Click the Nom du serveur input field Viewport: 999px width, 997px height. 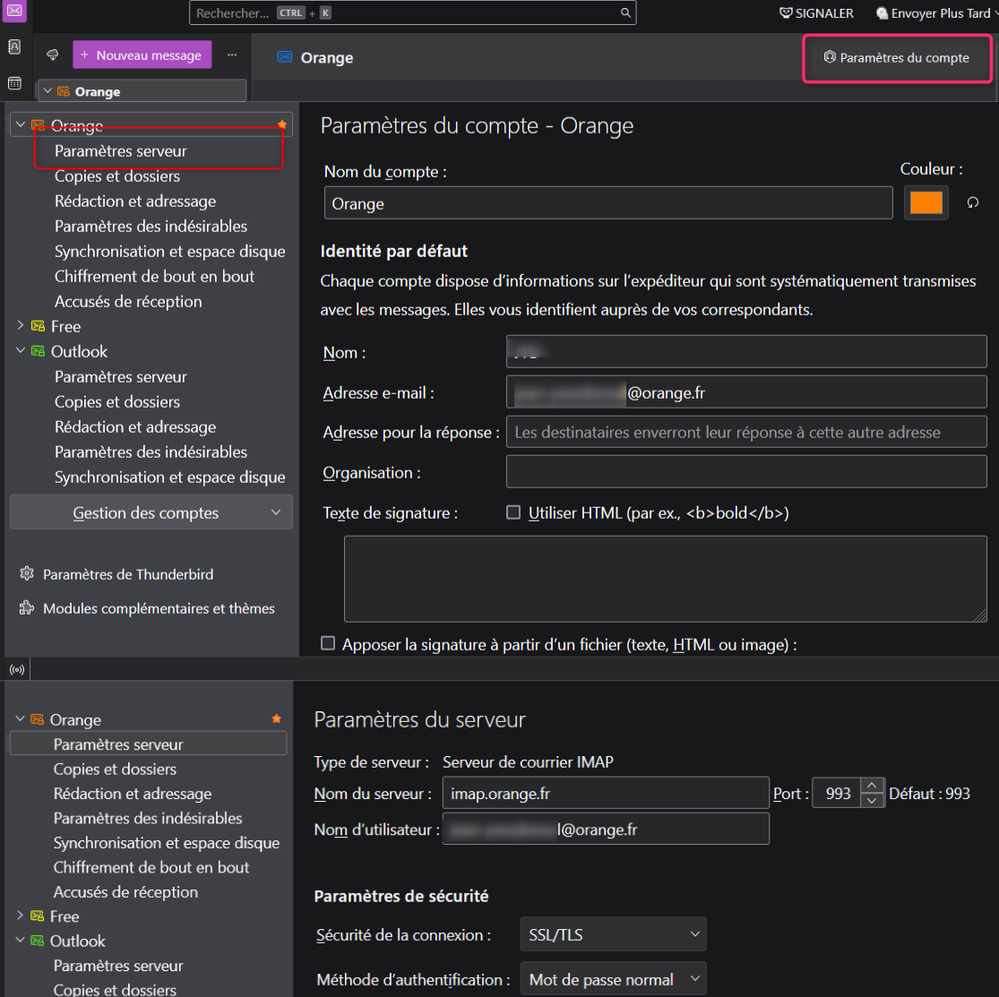[605, 793]
